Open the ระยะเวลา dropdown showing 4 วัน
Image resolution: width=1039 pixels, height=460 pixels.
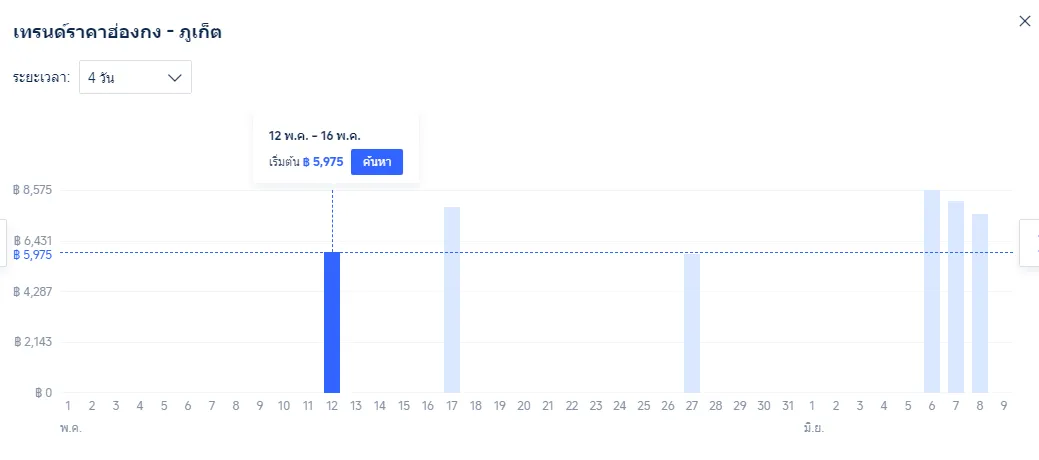point(135,78)
